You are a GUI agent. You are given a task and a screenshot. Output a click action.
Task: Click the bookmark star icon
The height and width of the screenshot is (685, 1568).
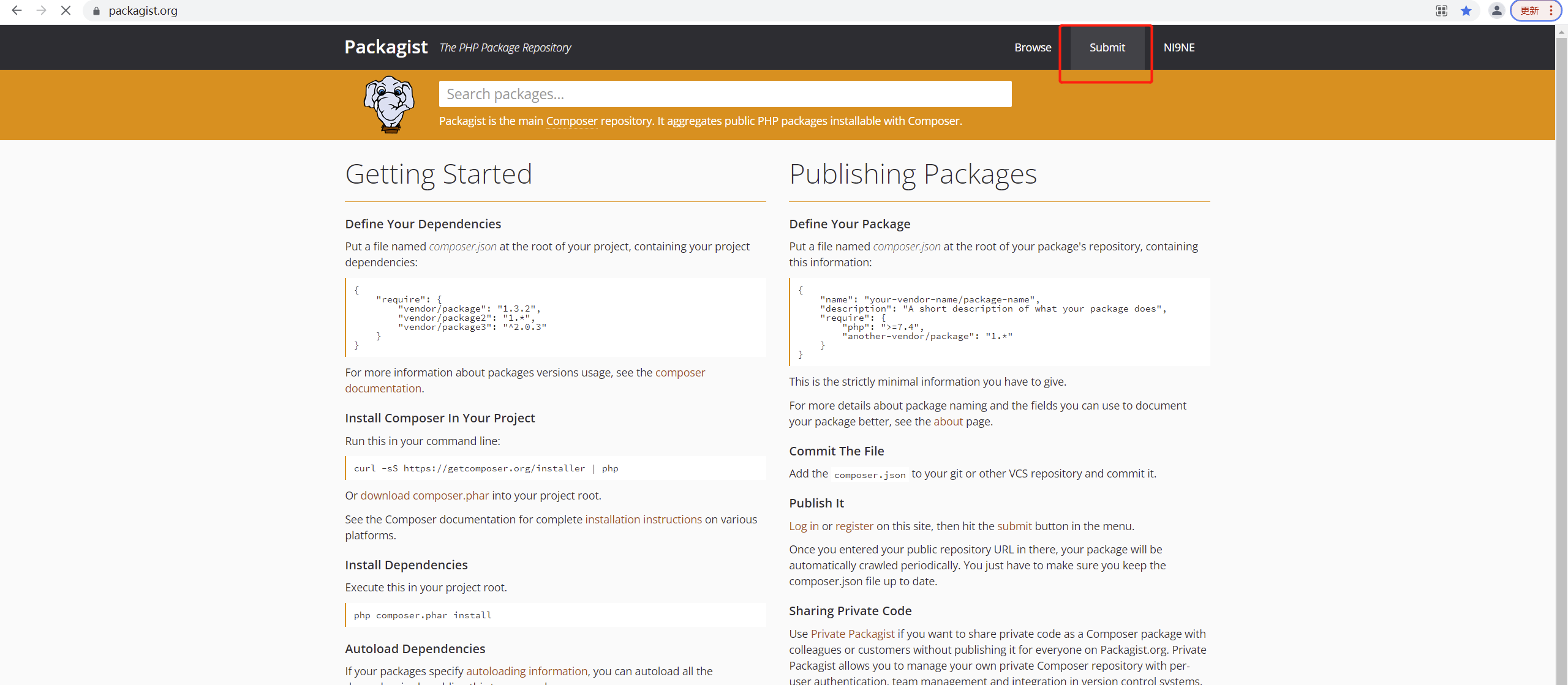click(1466, 10)
